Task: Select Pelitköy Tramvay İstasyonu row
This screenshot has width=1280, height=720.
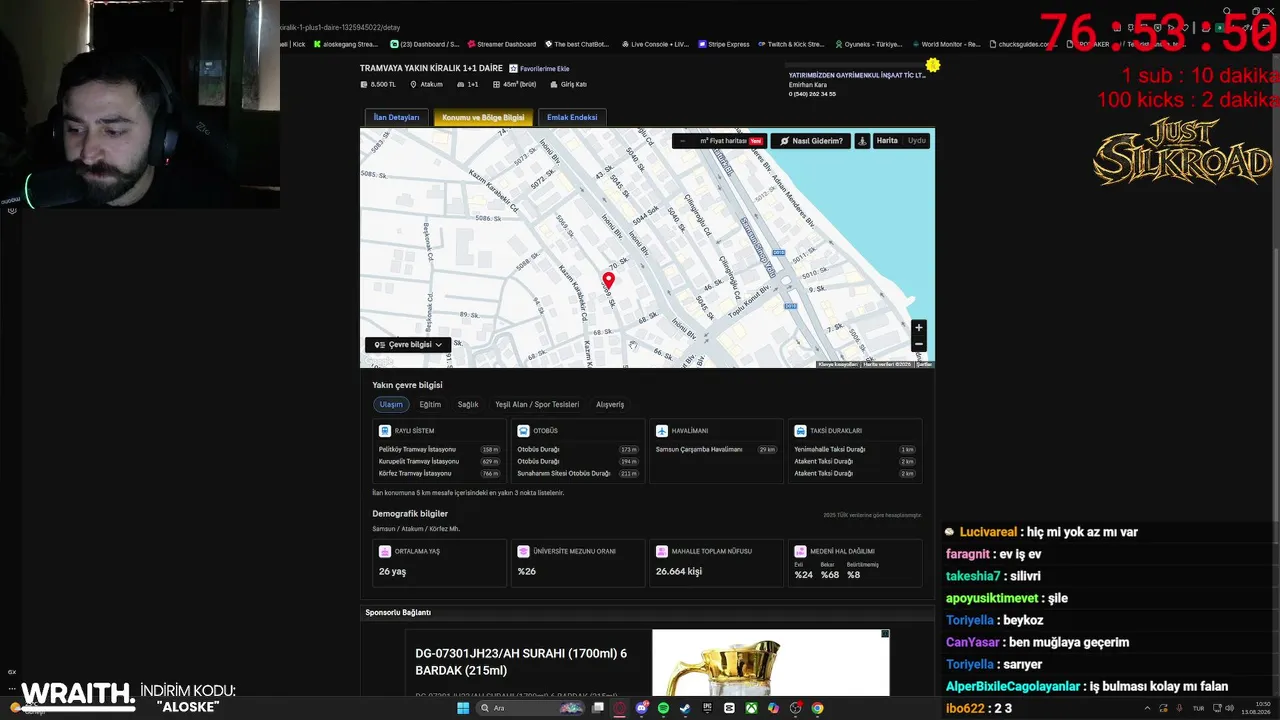Action: [439, 450]
